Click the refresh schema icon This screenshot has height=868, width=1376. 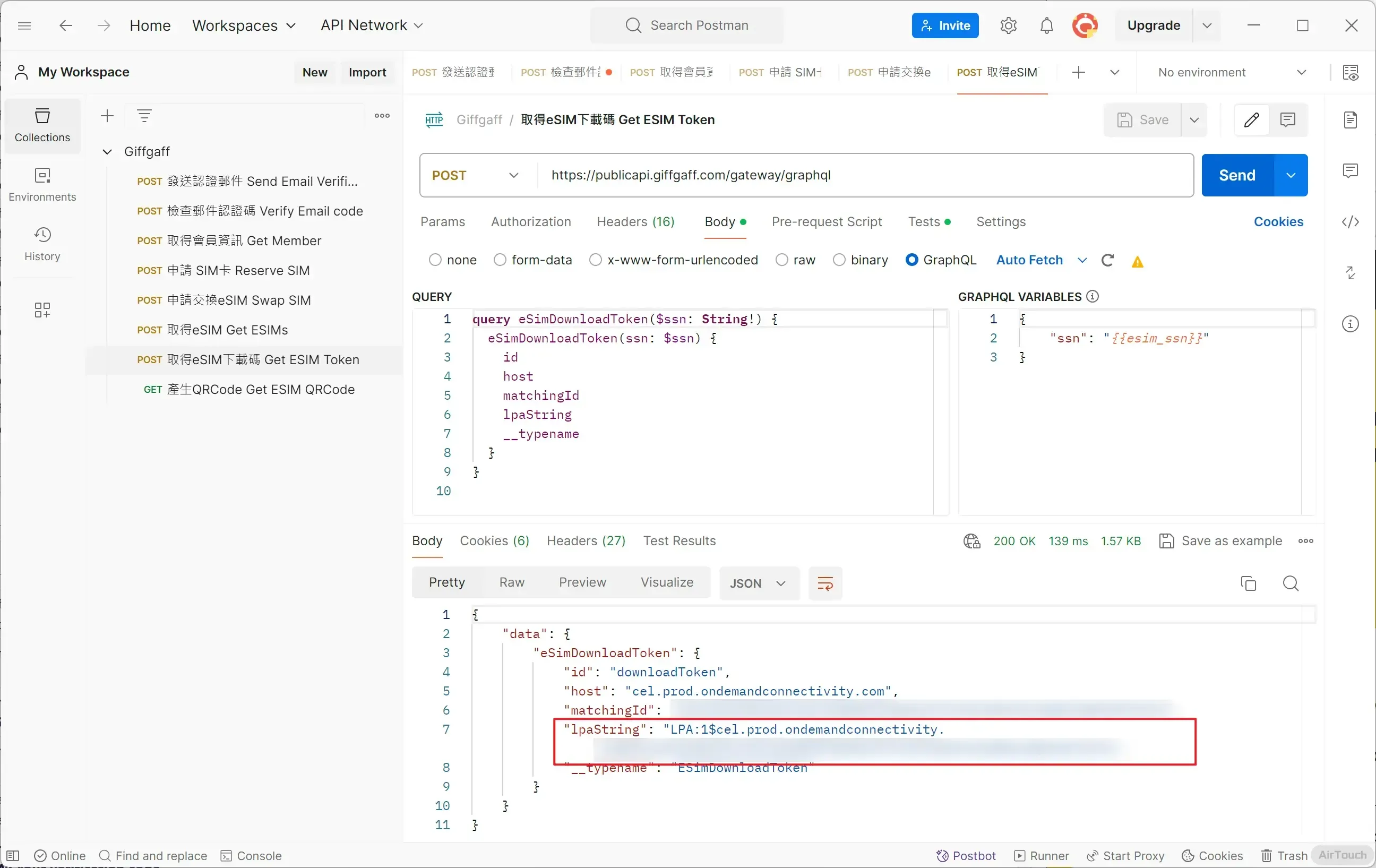click(x=1107, y=261)
